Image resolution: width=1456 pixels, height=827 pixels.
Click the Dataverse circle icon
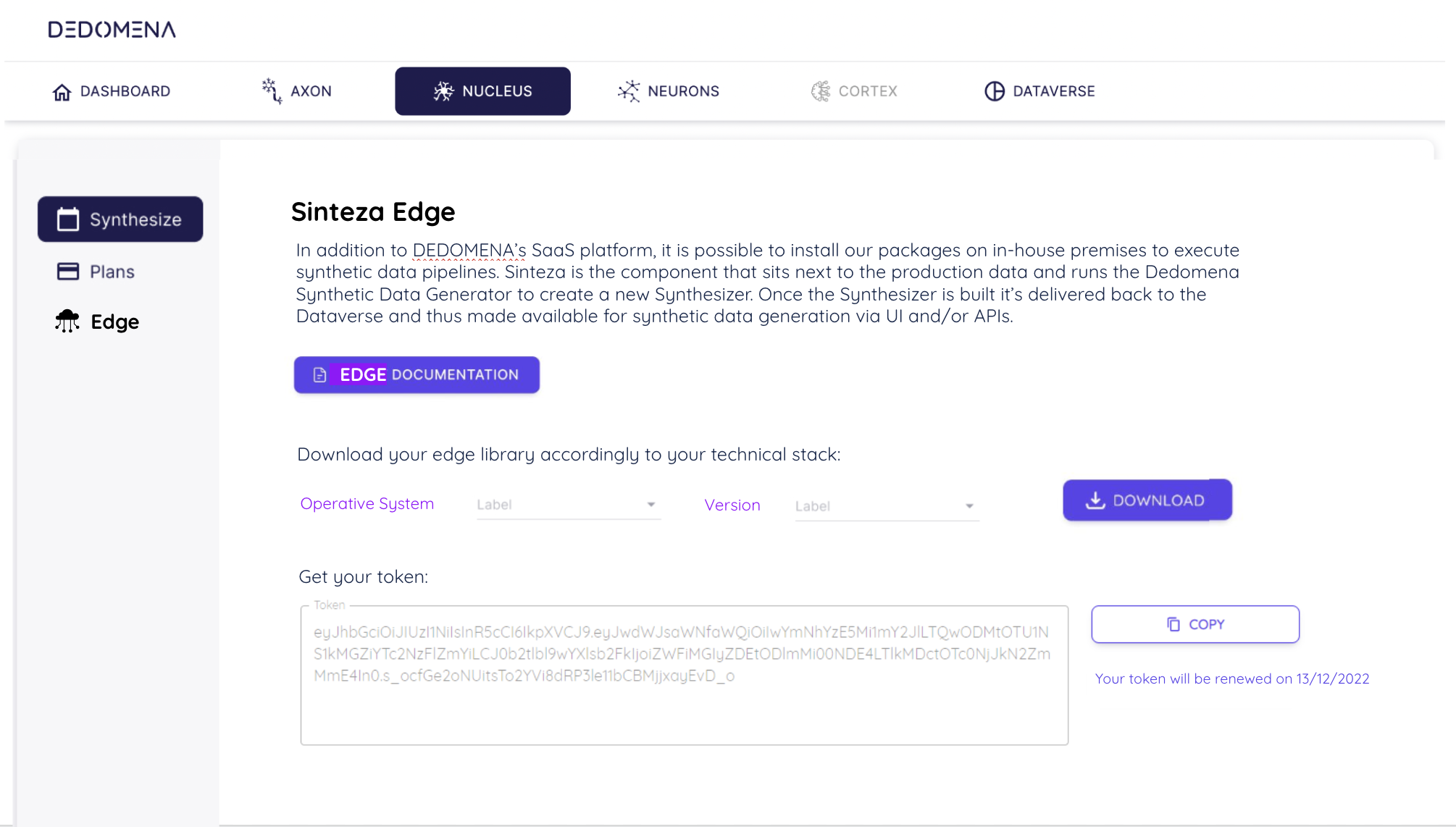995,91
